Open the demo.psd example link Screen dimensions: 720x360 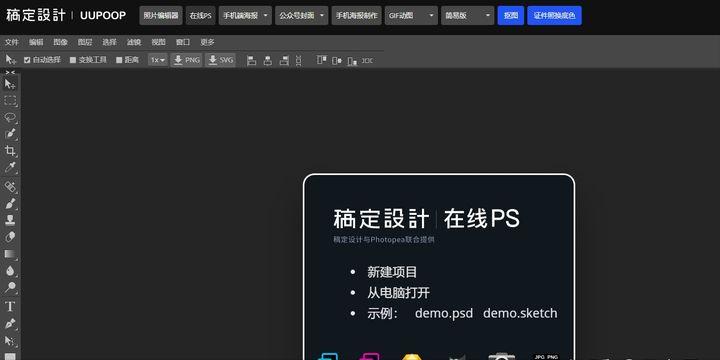click(x=444, y=313)
